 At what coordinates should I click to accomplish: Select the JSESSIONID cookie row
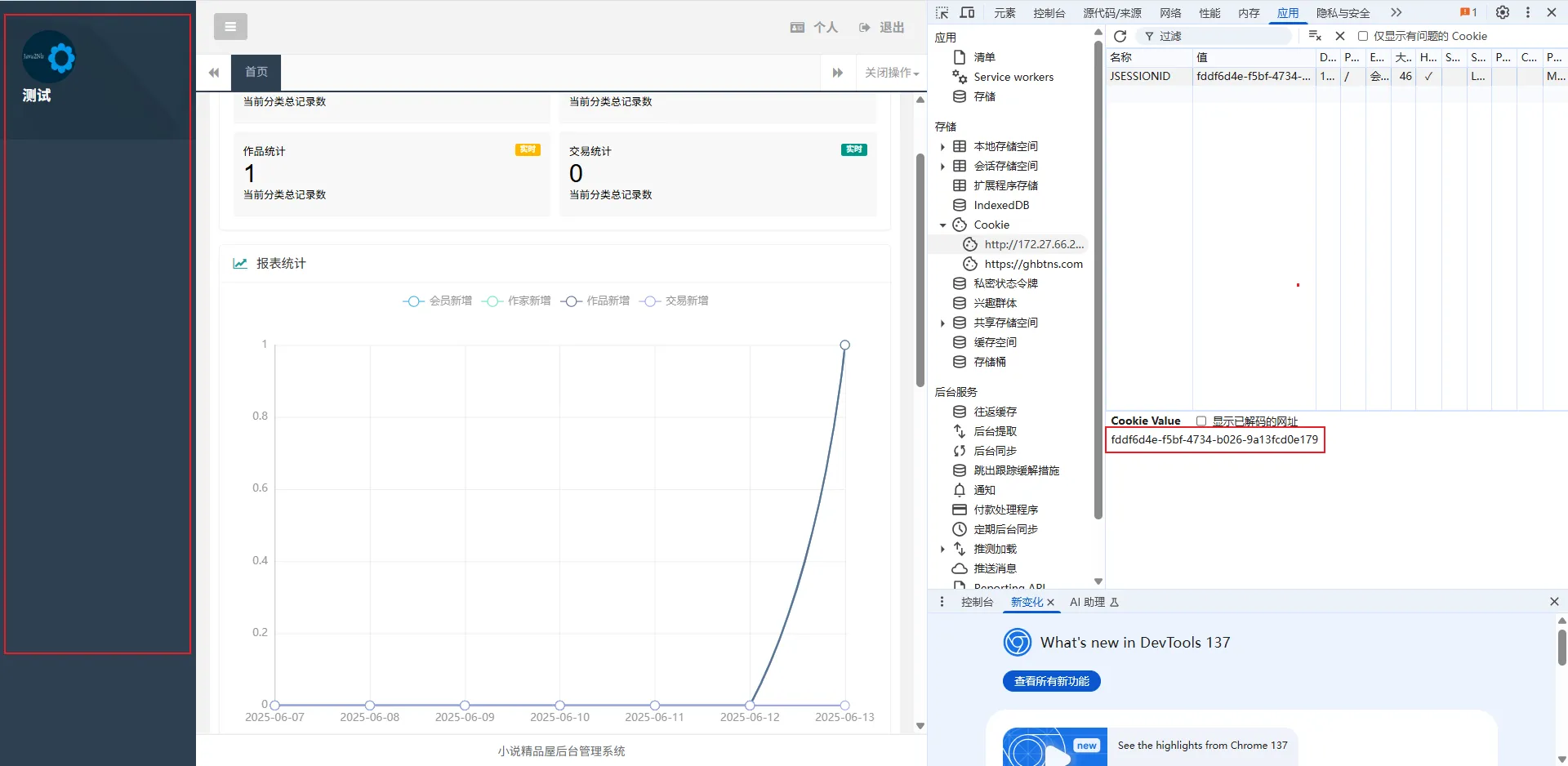[1139, 76]
